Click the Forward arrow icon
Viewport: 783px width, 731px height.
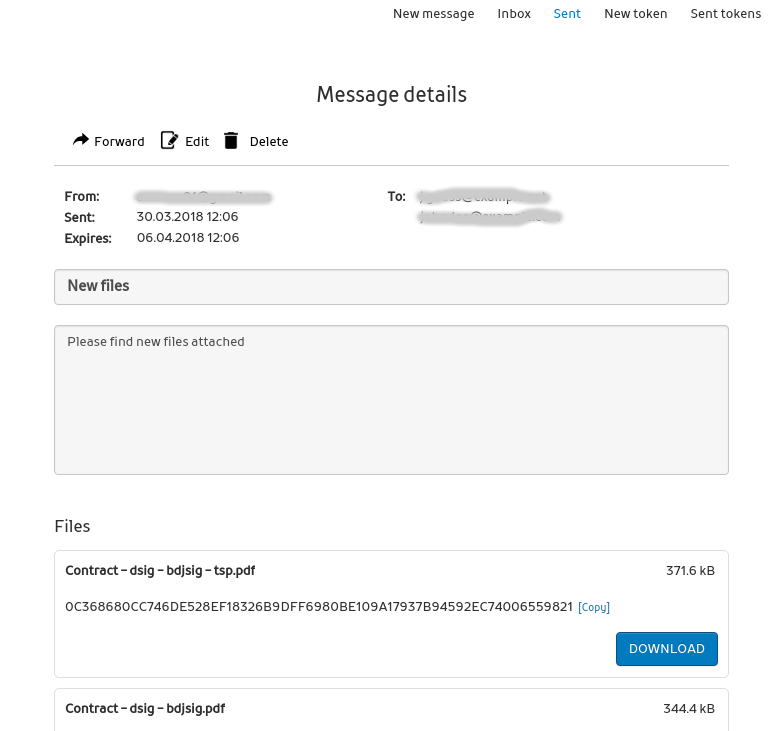(81, 141)
